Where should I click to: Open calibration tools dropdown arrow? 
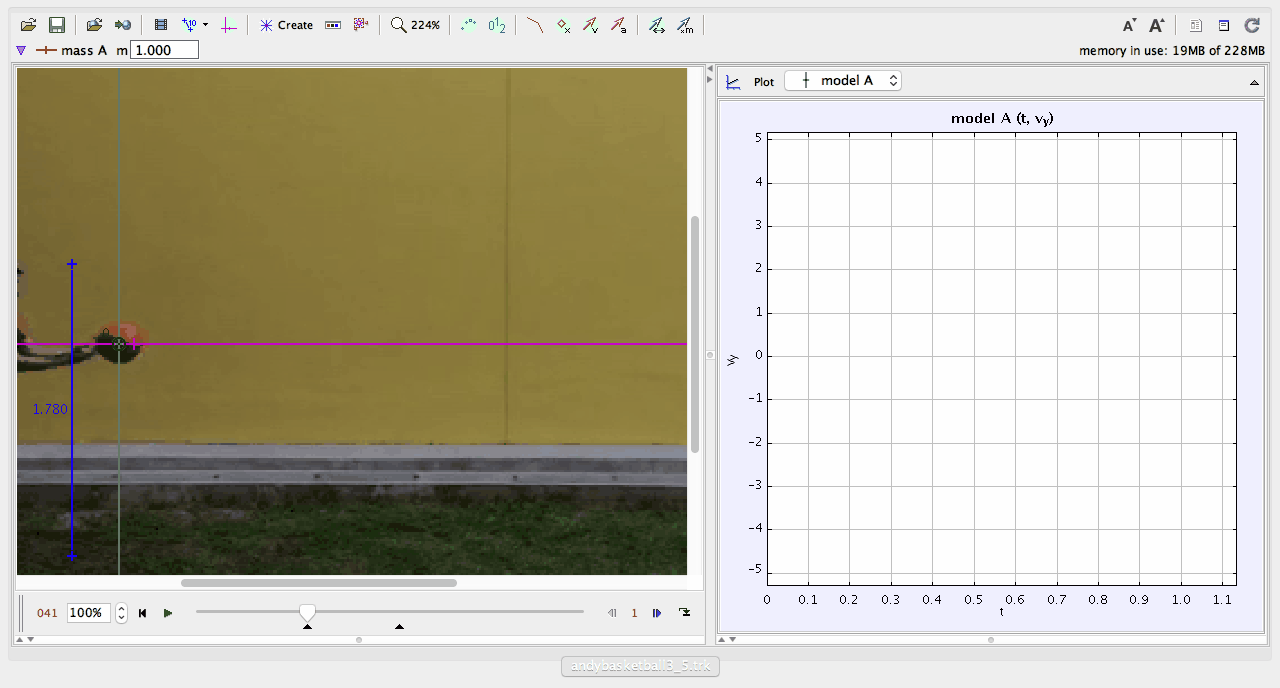click(205, 25)
